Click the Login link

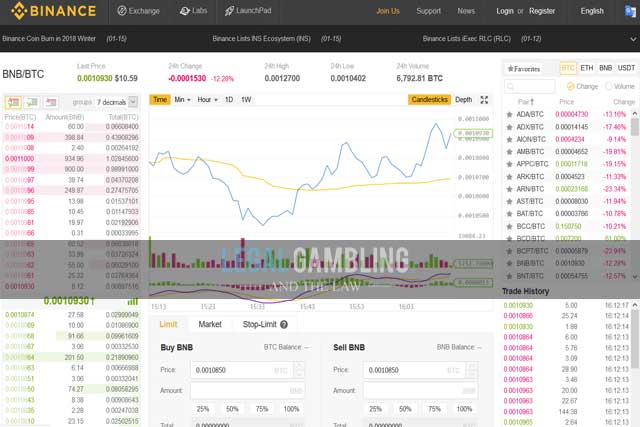click(505, 11)
